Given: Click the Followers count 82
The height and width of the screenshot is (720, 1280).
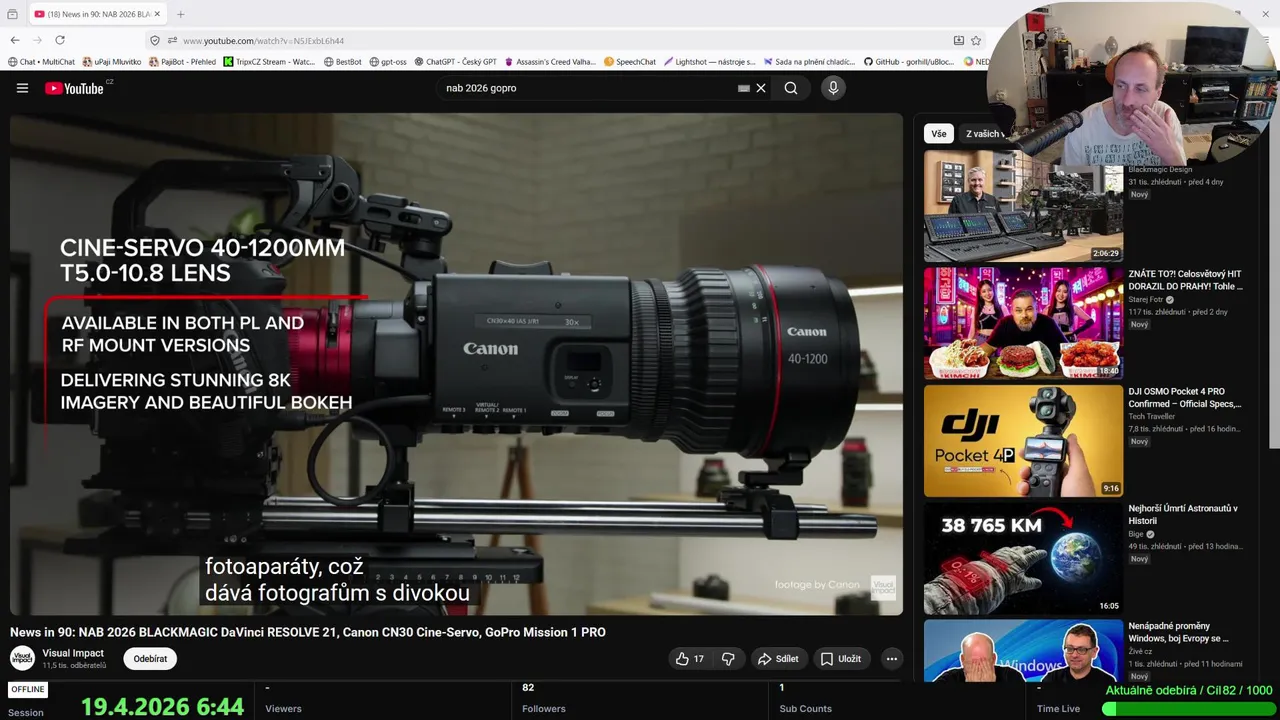Looking at the screenshot, I should click(x=528, y=688).
